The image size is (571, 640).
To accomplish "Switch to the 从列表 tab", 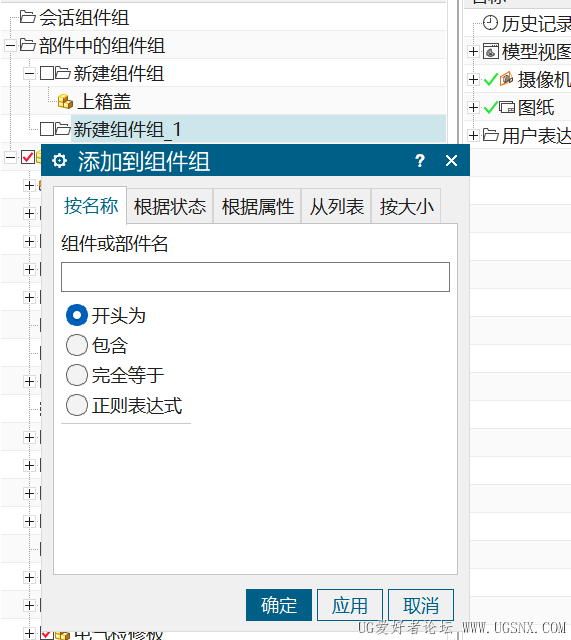I will point(336,207).
